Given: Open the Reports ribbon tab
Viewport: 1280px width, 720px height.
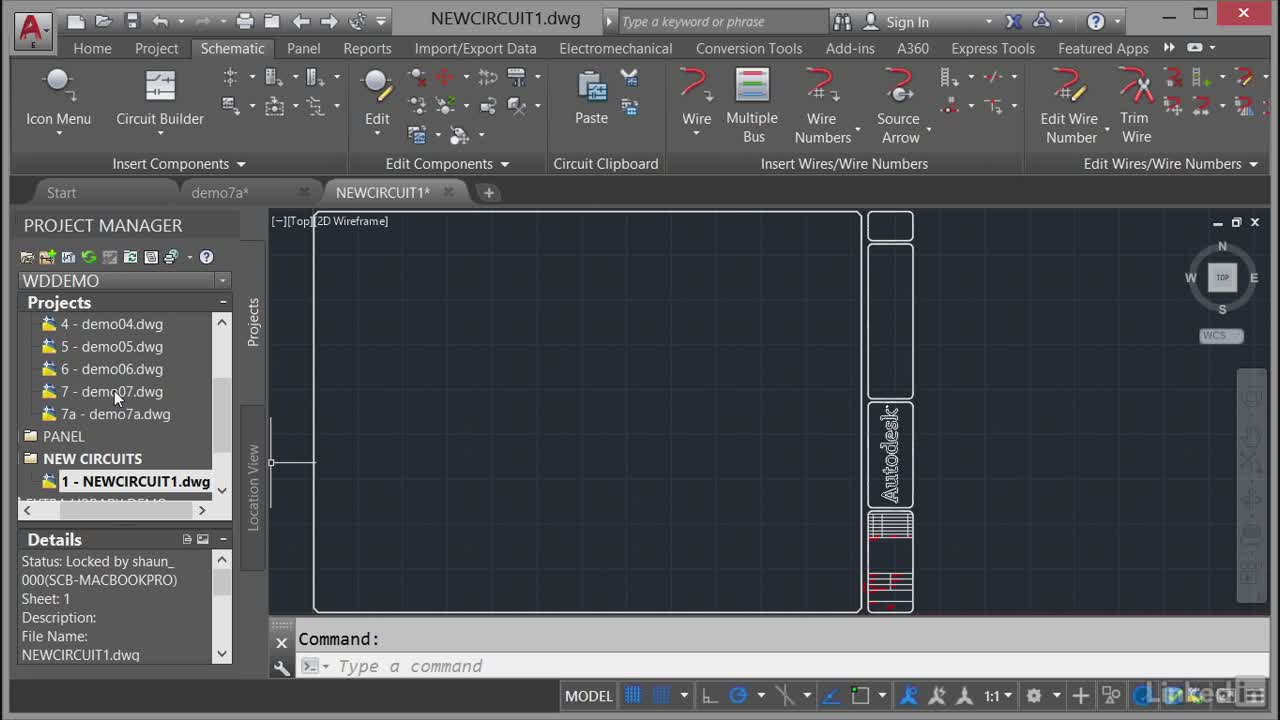Looking at the screenshot, I should 367,48.
